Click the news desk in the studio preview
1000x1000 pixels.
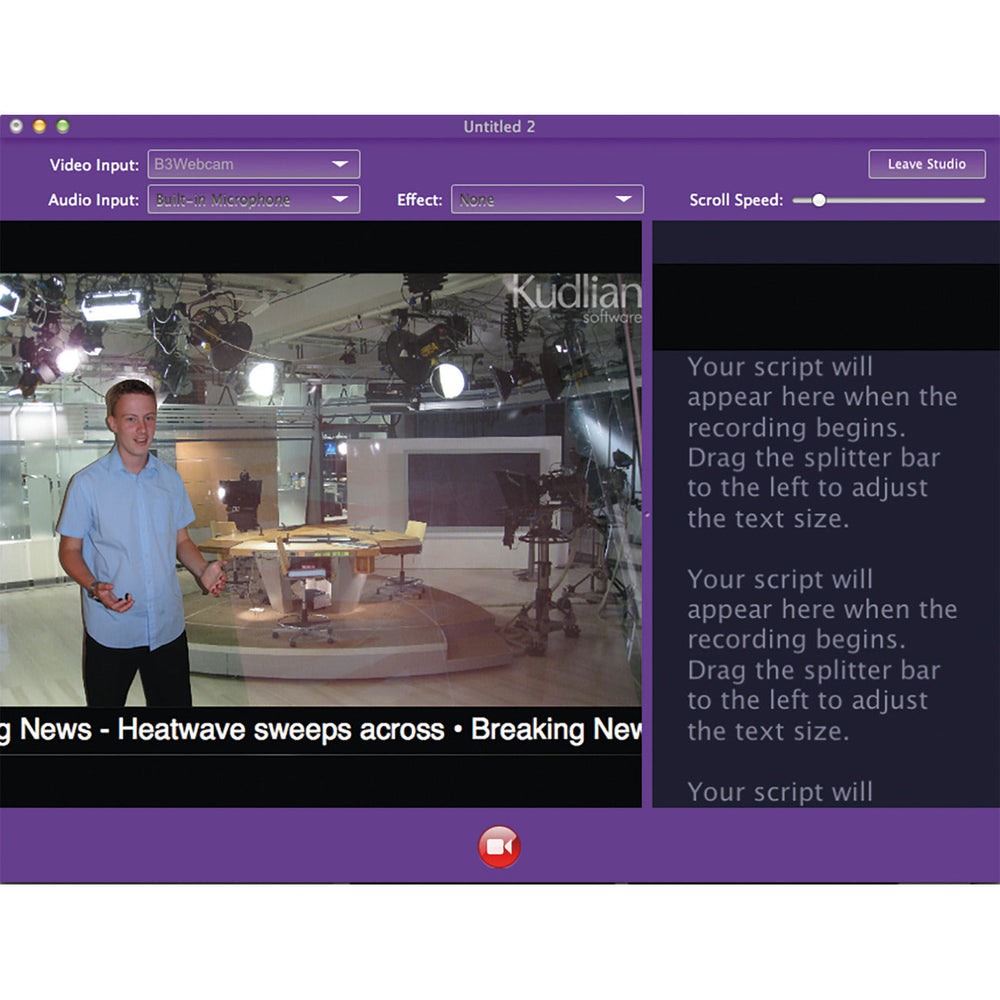[310, 550]
